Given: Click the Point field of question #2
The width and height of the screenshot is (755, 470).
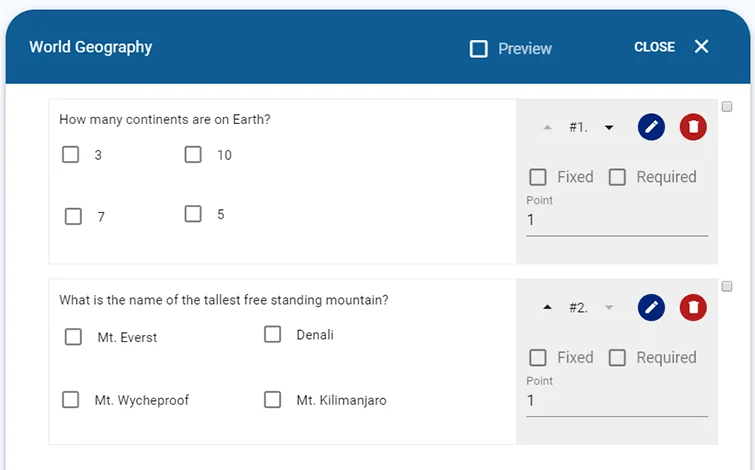Looking at the screenshot, I should (617, 401).
